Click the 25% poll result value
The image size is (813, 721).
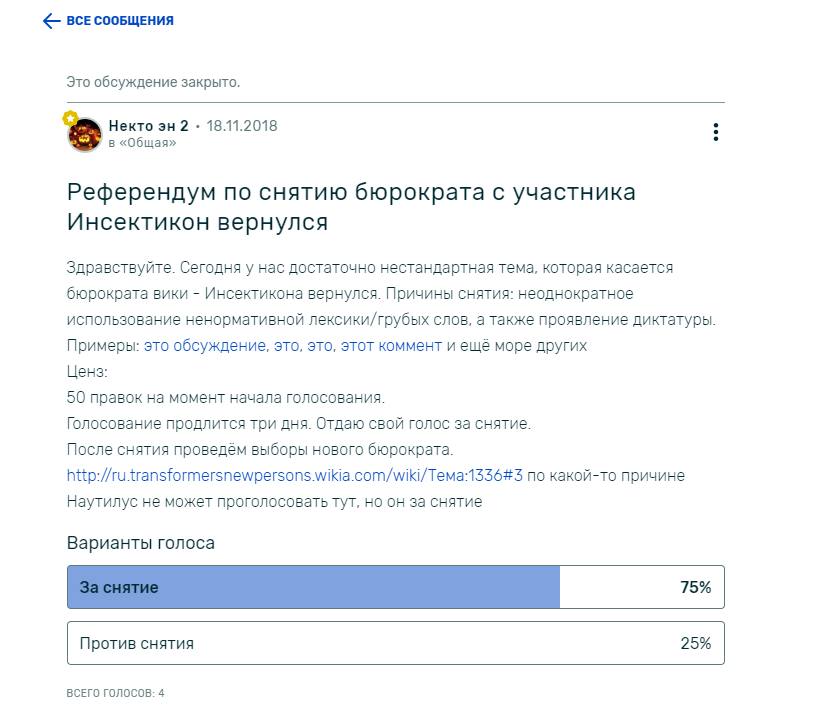[695, 643]
